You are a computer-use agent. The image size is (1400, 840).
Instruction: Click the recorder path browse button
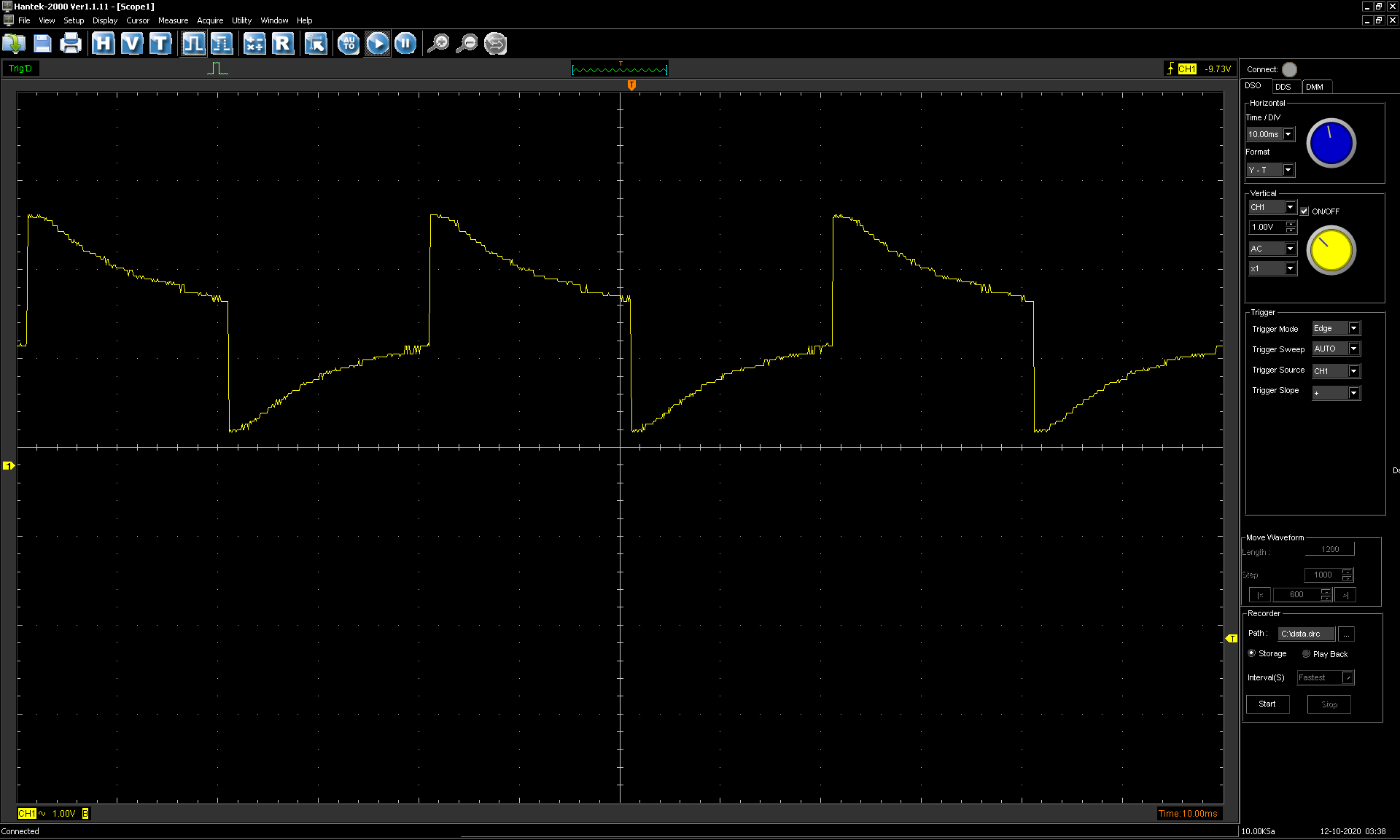(1347, 634)
